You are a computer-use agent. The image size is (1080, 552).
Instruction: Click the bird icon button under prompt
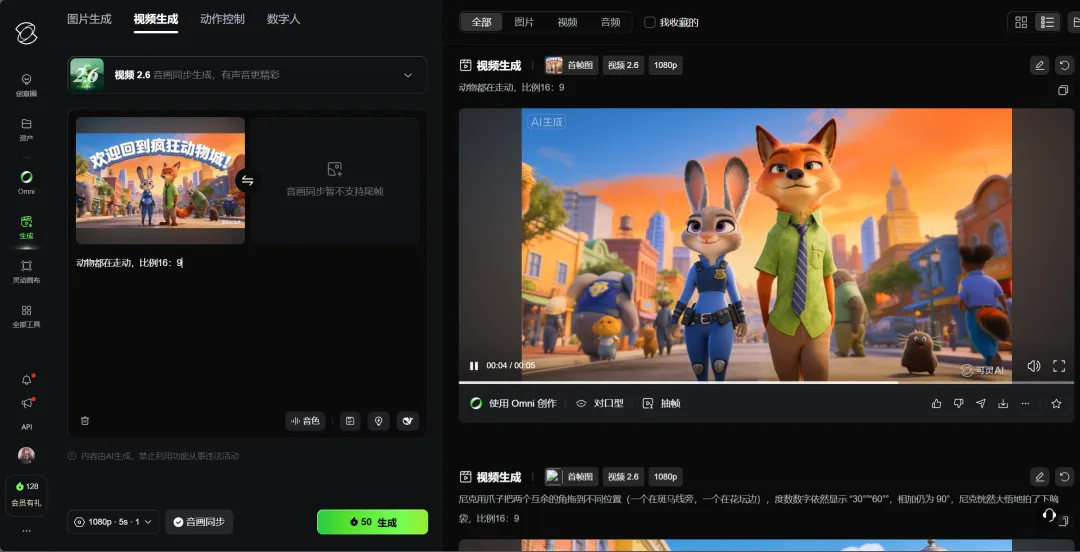(407, 421)
